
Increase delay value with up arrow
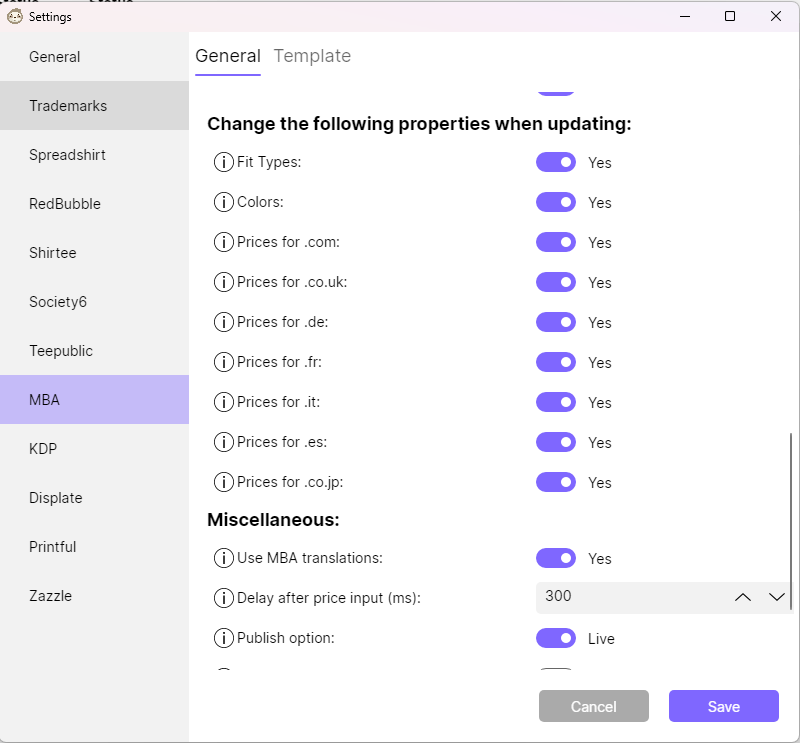point(742,598)
